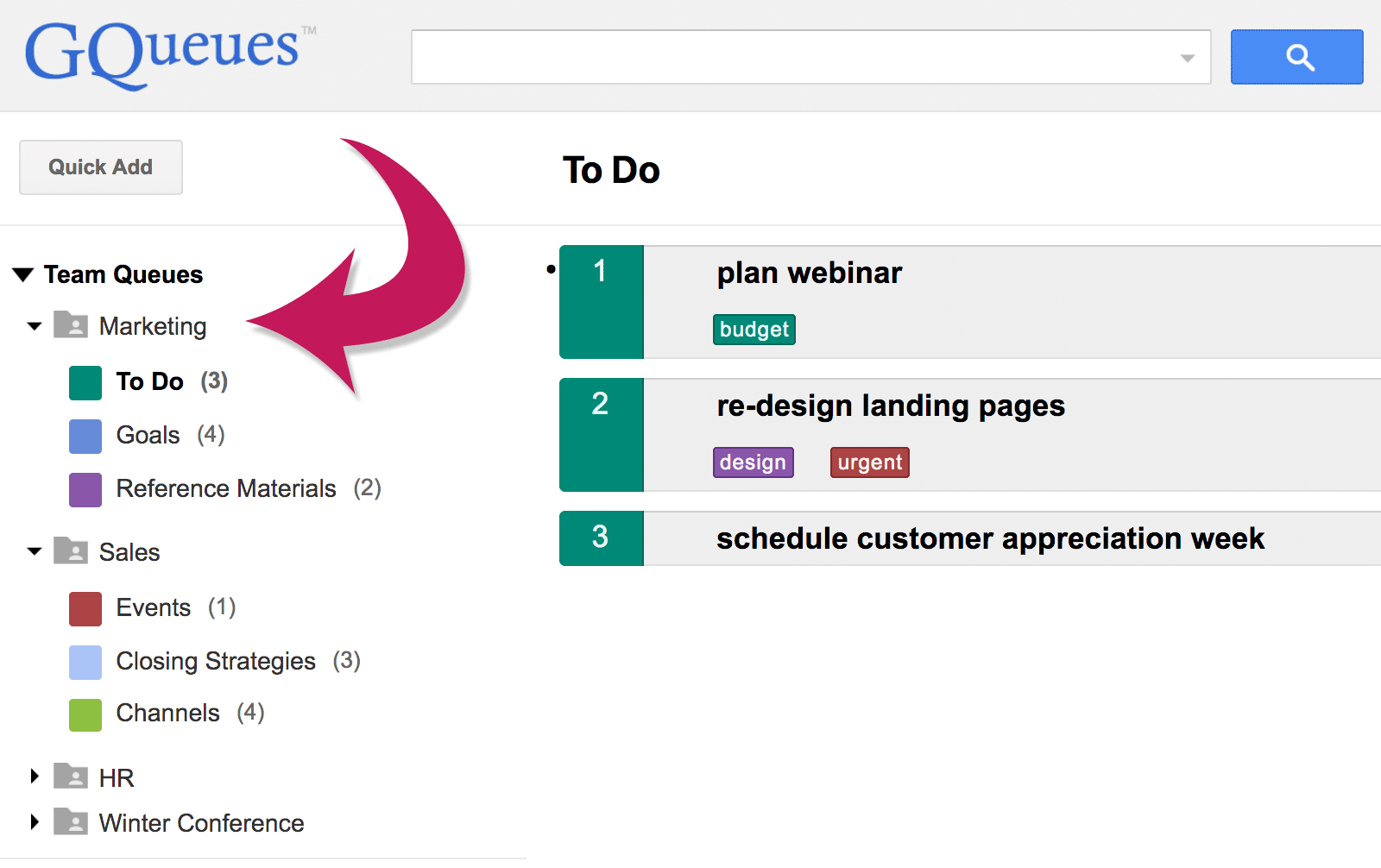Open the Goals queue
Viewport: 1381px width, 868px height.
coord(148,435)
